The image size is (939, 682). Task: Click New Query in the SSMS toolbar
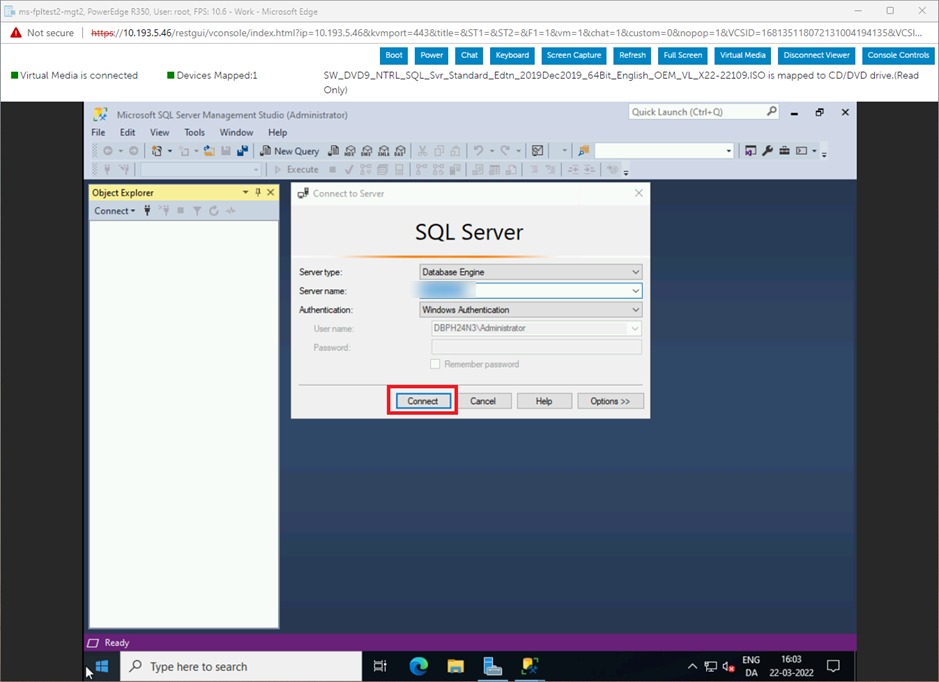coord(290,151)
